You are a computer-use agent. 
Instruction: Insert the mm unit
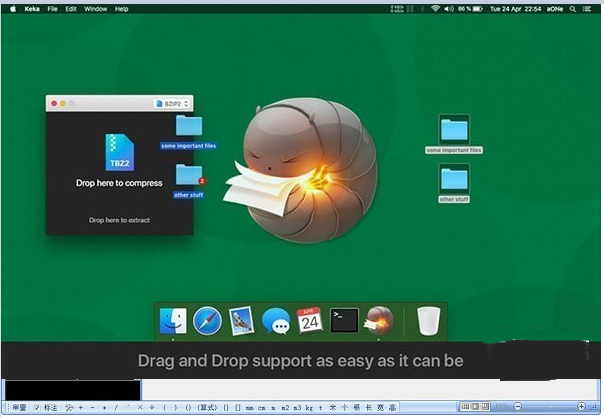click(x=250, y=408)
